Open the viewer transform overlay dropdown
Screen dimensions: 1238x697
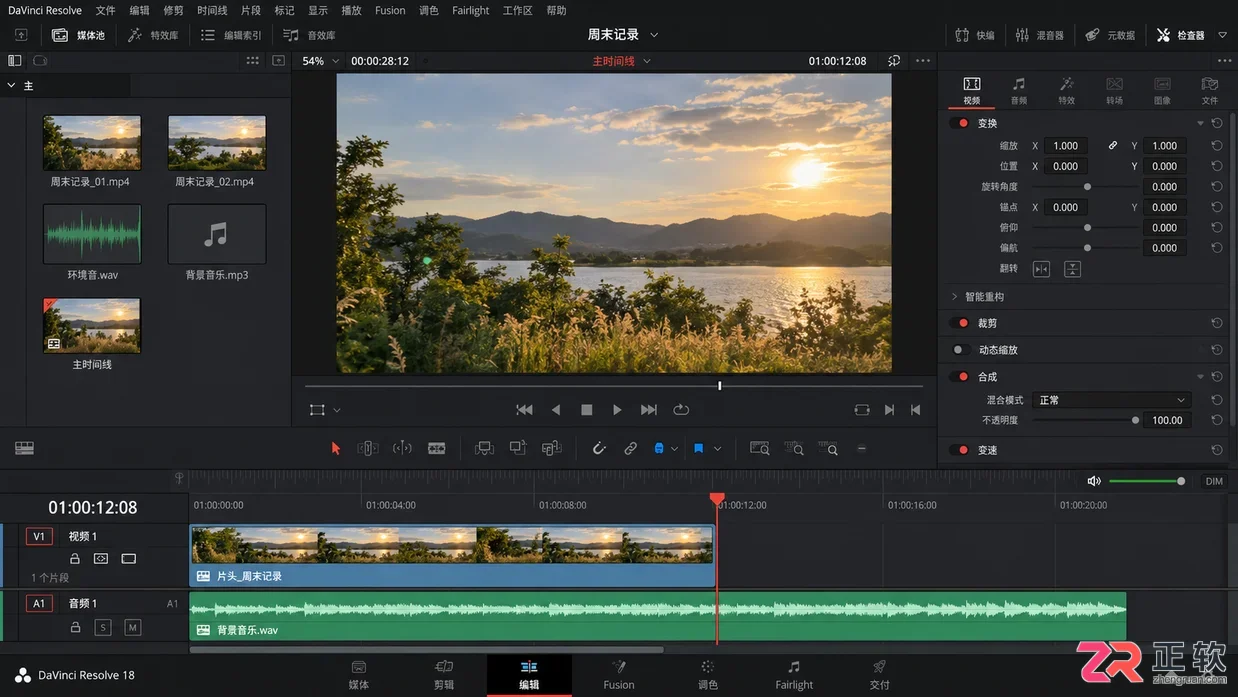tap(337, 410)
